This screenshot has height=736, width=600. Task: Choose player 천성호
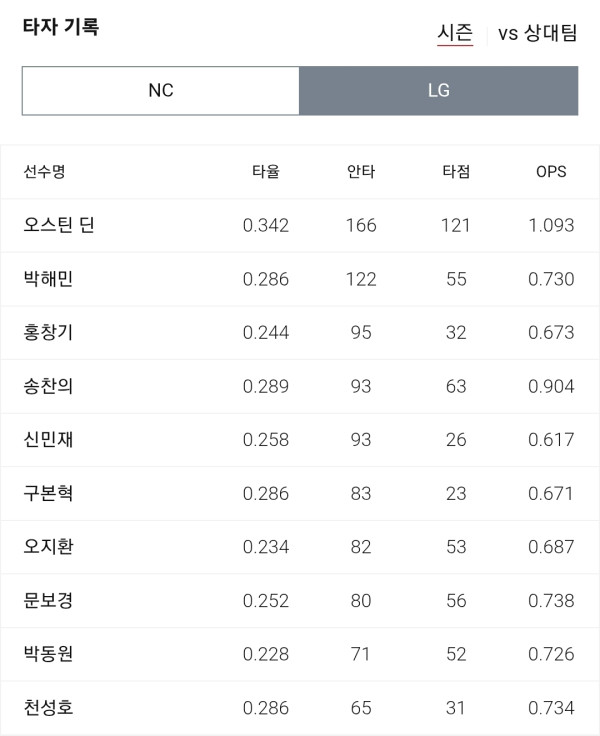tap(48, 707)
